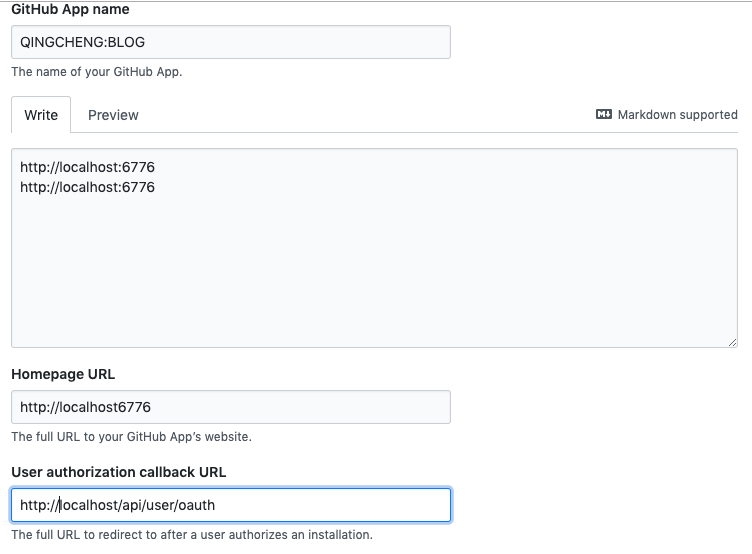Screen dimensions: 752x554
Task: Focus the GitHub App name input field
Action: coord(300,43)
